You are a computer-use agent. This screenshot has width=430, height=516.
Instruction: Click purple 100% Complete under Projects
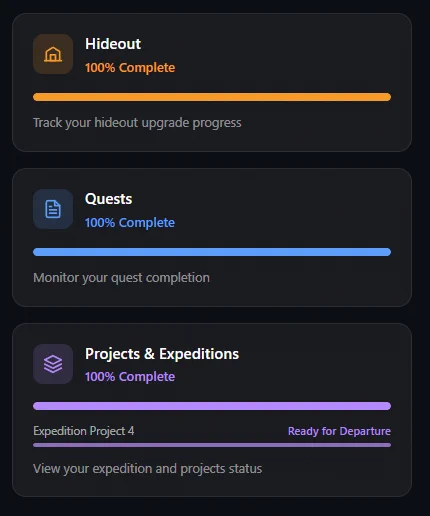(x=130, y=377)
